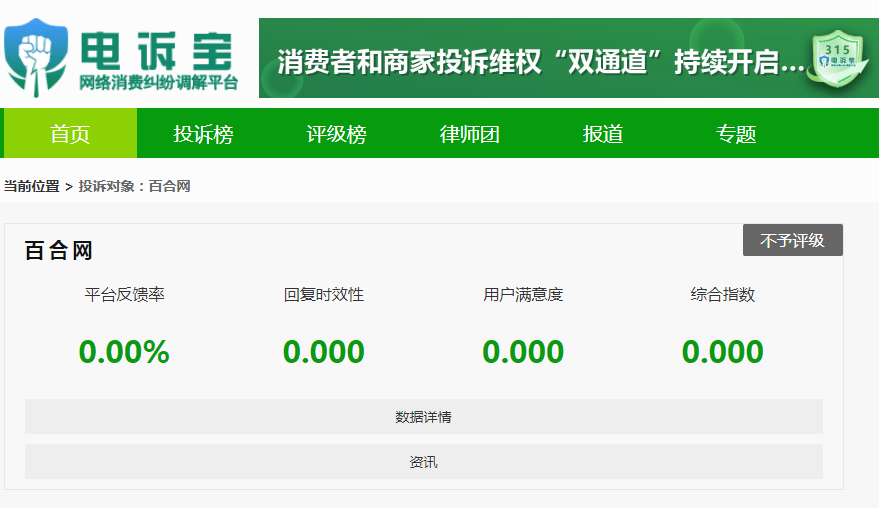Open the 专题 navigation item
Image resolution: width=879 pixels, height=508 pixels.
pos(736,134)
